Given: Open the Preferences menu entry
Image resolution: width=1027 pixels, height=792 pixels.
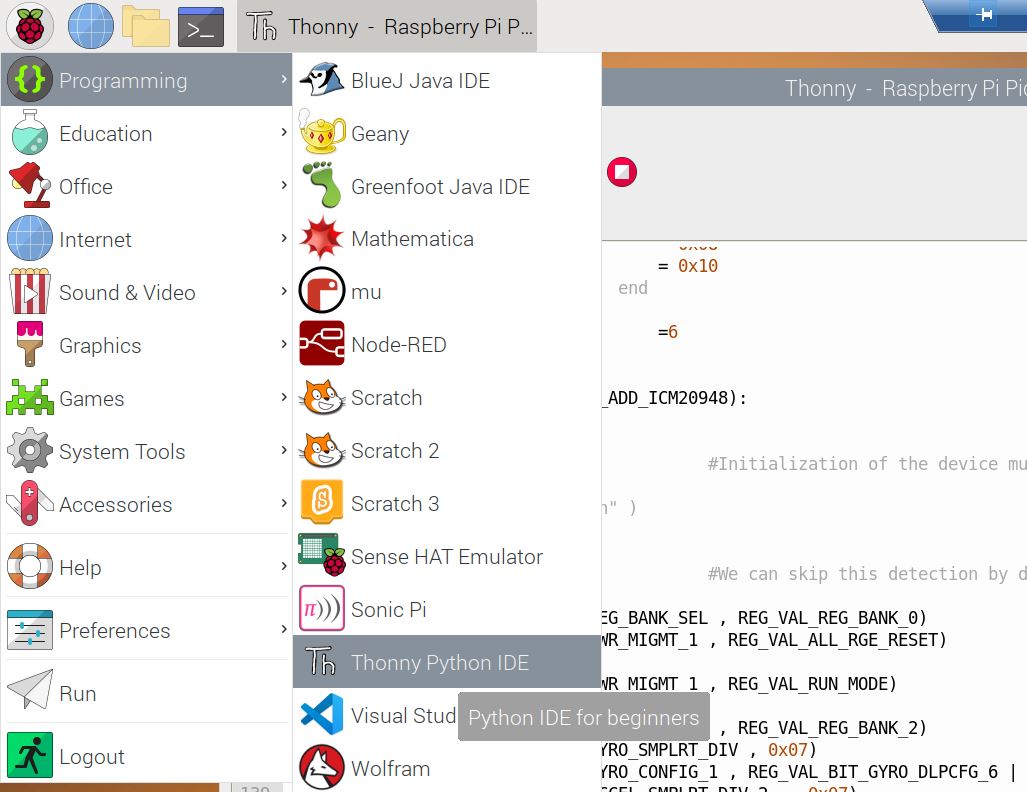Looking at the screenshot, I should tap(146, 630).
